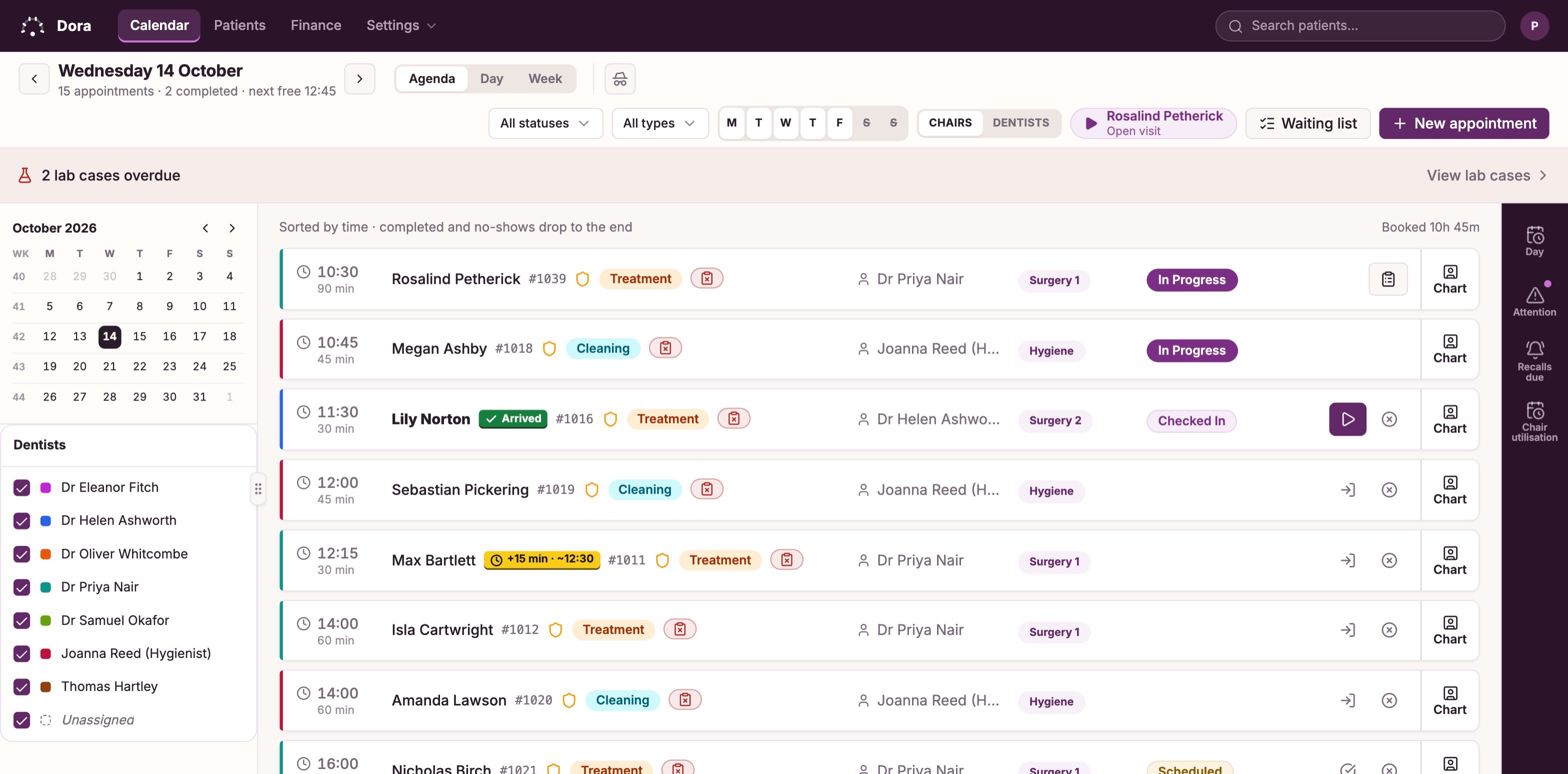
Task: Uncheck Dr Priya Nair checkbox
Action: (22, 587)
